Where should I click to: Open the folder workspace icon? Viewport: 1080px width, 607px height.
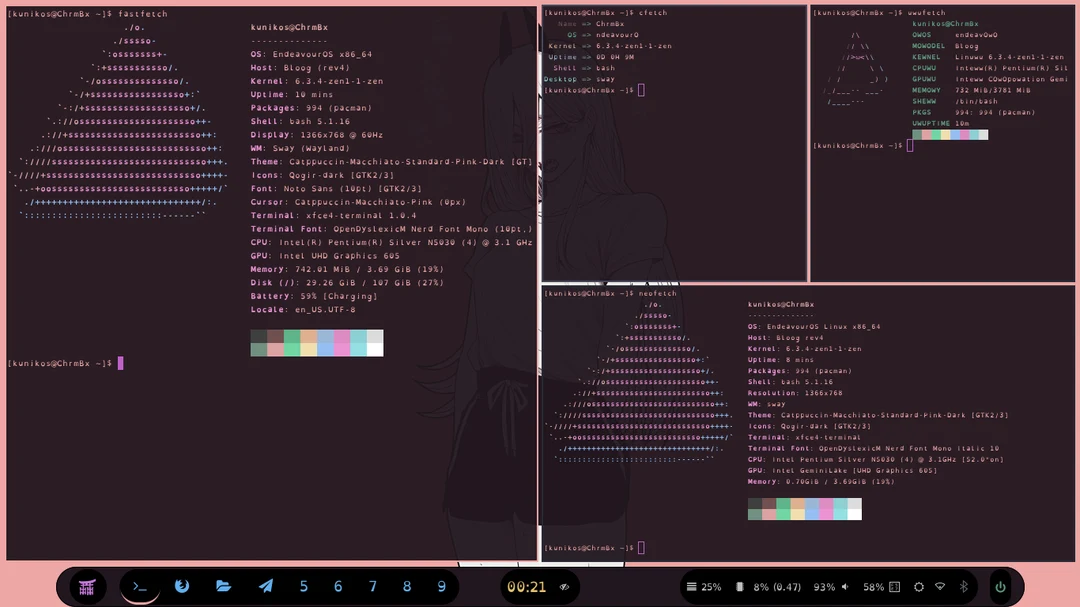(223, 587)
